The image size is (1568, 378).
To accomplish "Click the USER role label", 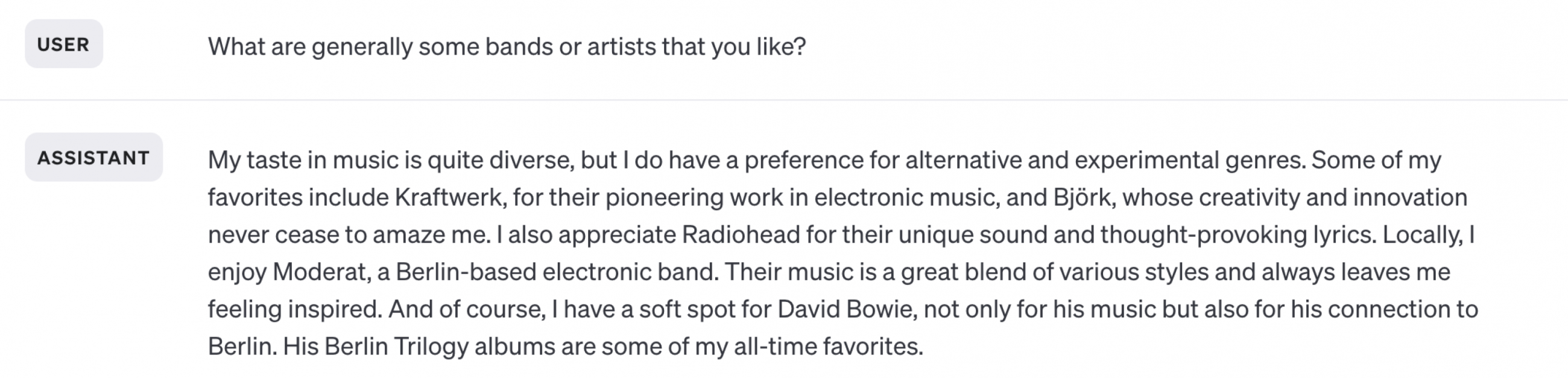I will 63,44.
